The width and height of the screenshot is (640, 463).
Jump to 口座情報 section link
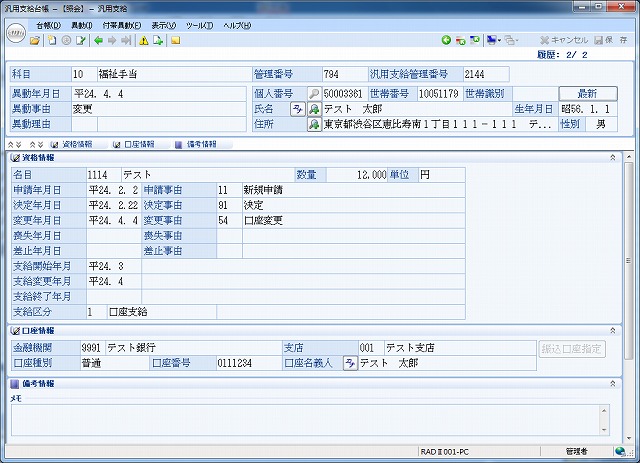[137, 144]
